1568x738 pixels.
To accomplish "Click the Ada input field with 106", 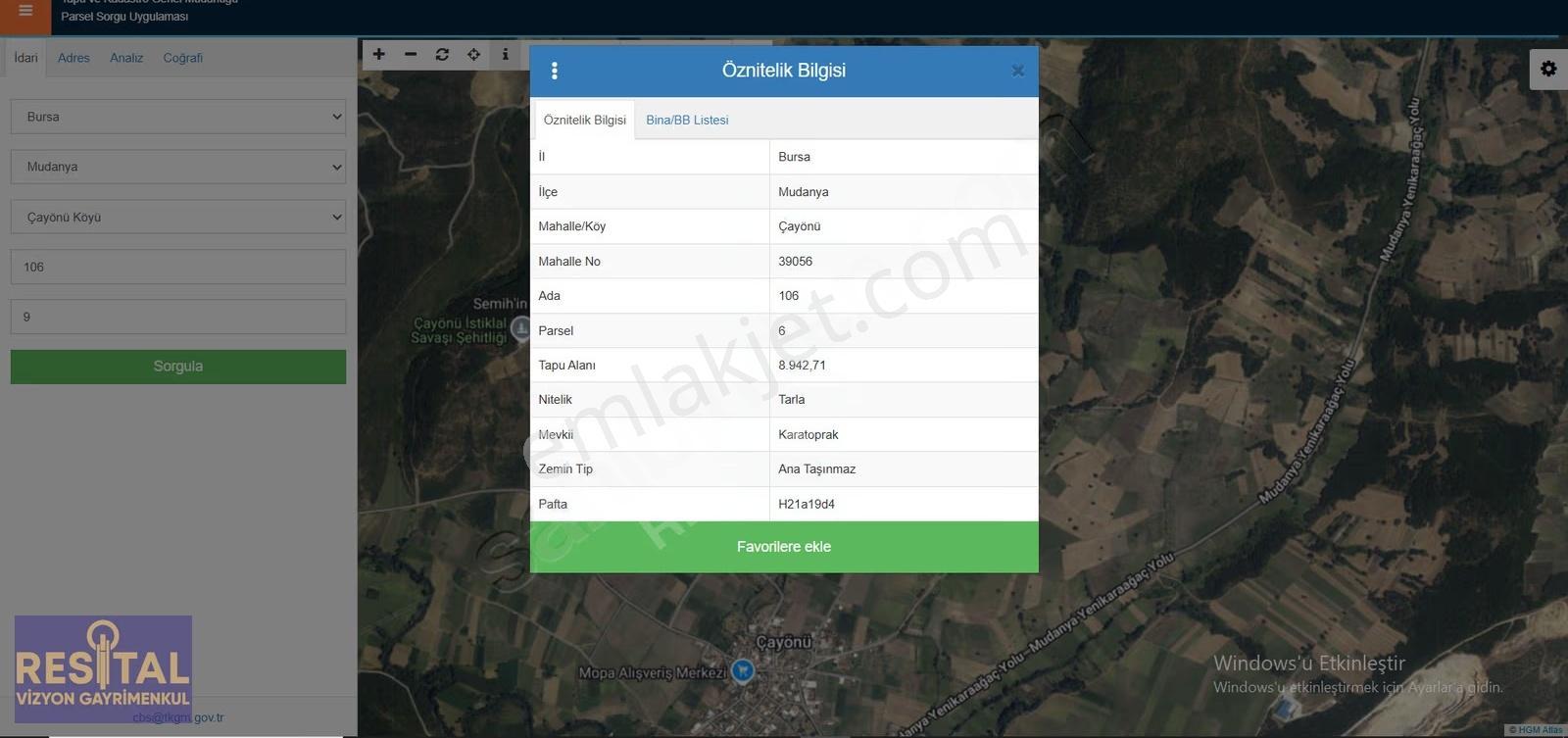I will [x=178, y=267].
